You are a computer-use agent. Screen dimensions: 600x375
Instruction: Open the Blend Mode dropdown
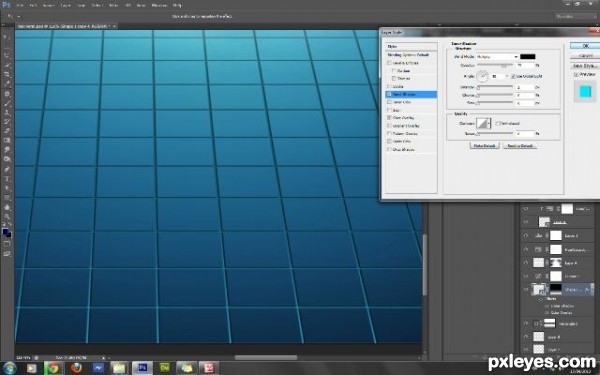coord(497,57)
